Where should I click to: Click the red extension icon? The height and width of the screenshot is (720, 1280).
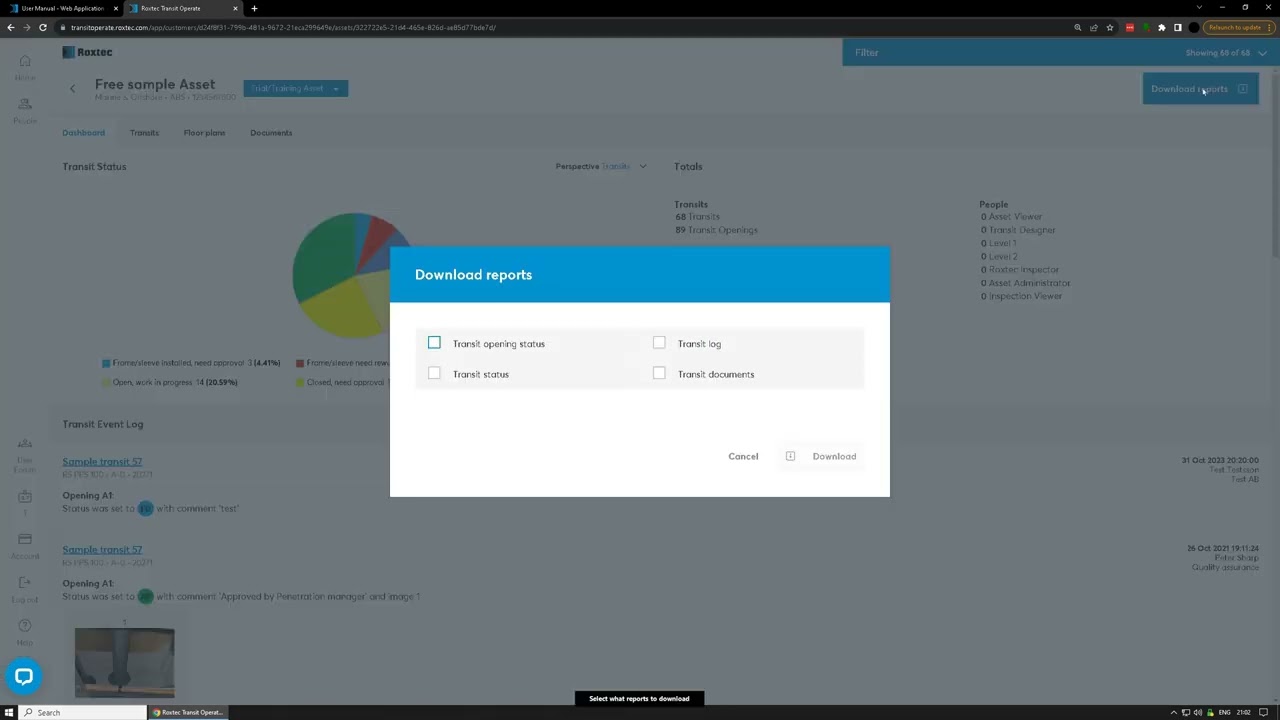tap(1129, 27)
